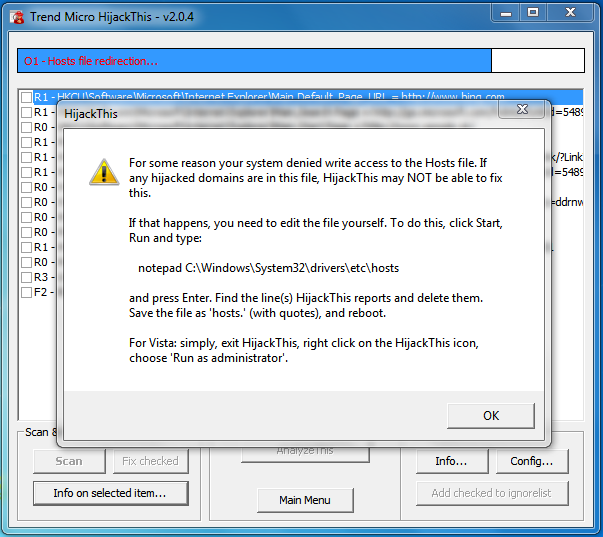Close the HijackThis warning dialog with X
Screen dimensions: 603x537
[522, 110]
